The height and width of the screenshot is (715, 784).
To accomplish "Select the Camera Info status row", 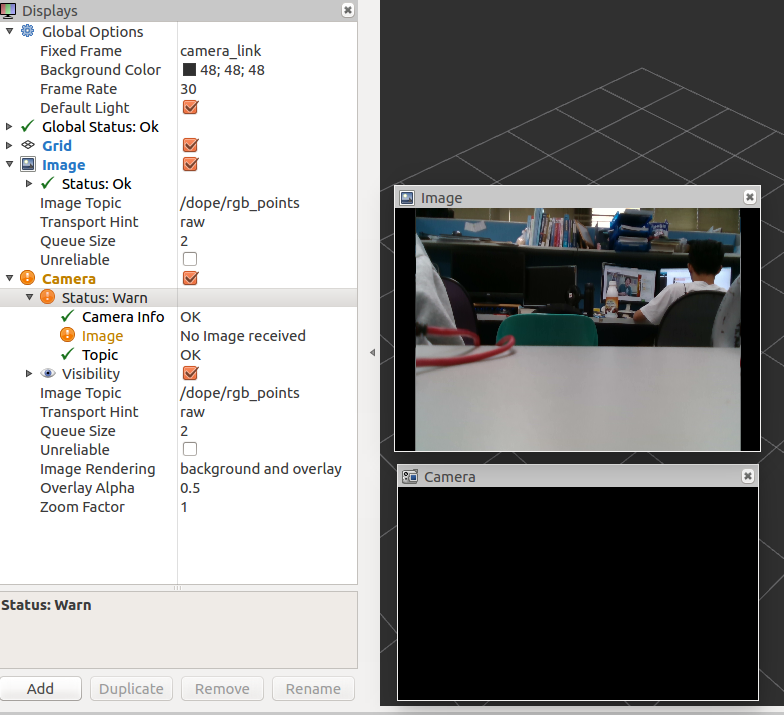I will tap(178, 316).
